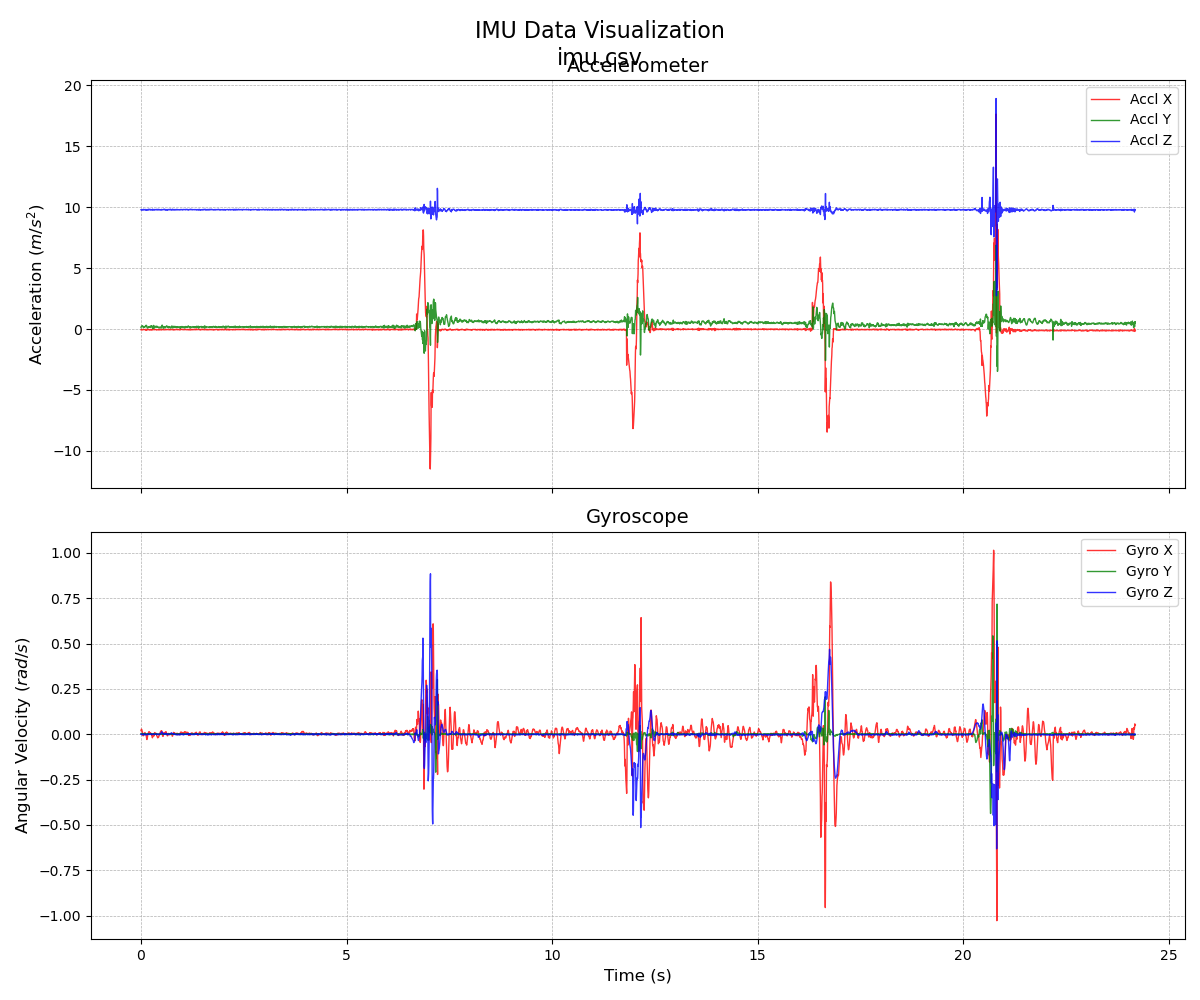
Task: Select the IMU Data Visualization main title
Action: point(599,31)
